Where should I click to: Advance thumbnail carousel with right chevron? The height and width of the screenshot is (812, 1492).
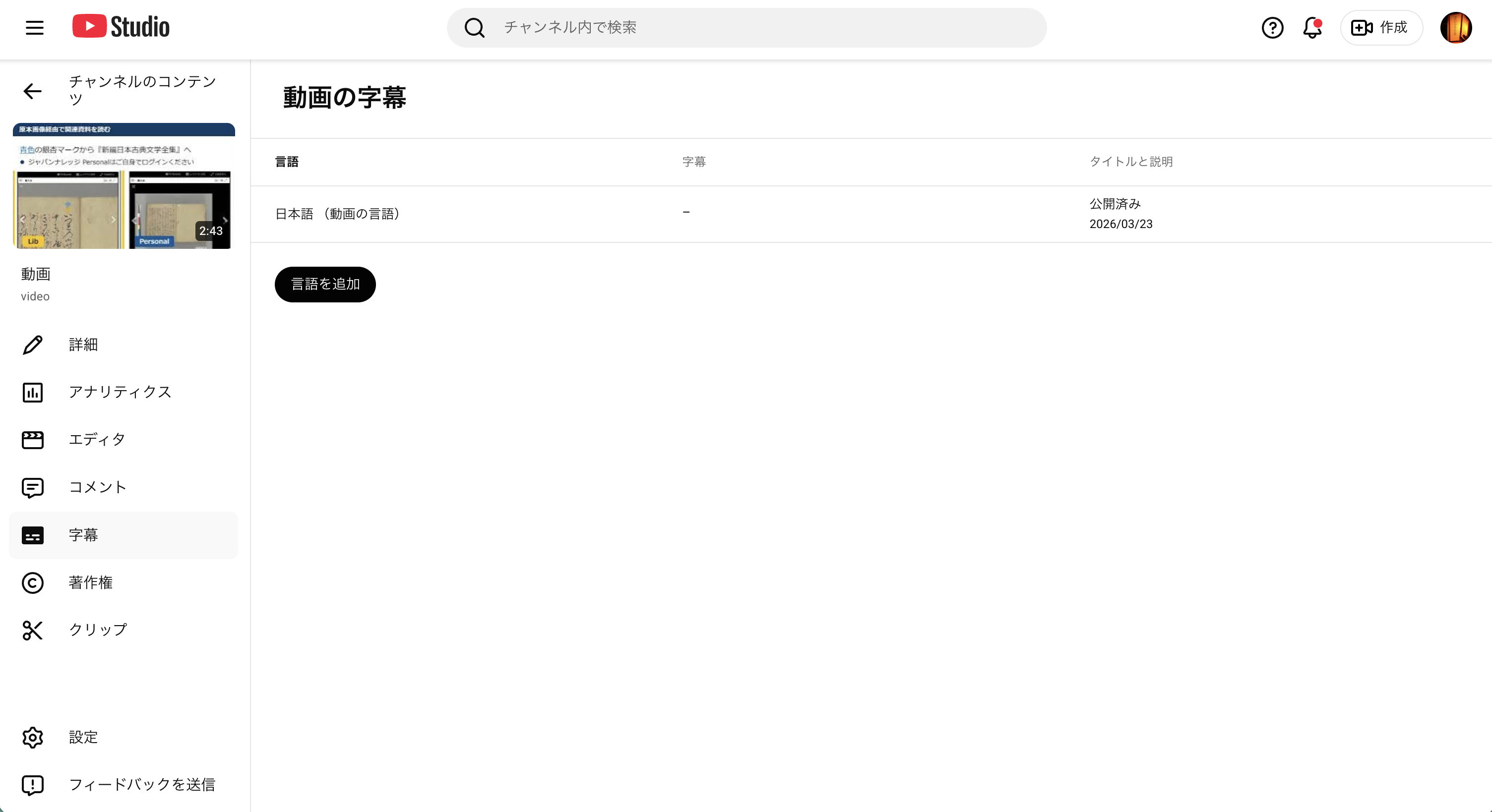[225, 219]
